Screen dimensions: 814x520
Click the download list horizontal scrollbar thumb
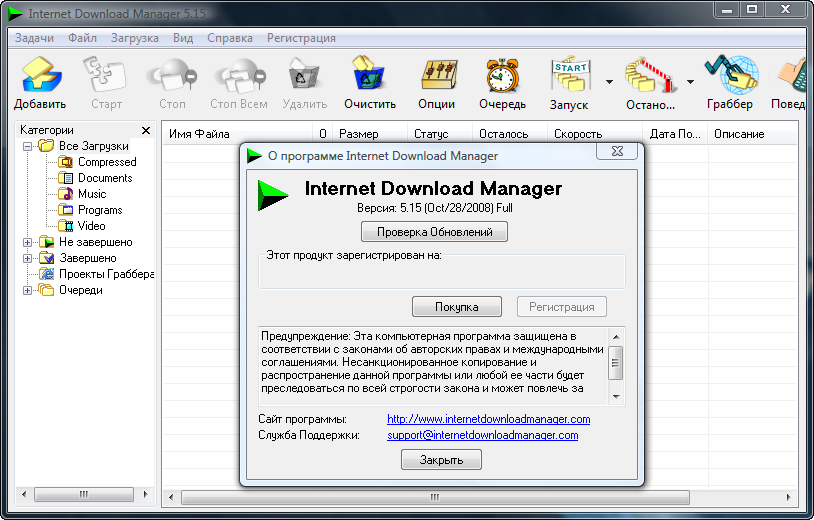(x=435, y=497)
